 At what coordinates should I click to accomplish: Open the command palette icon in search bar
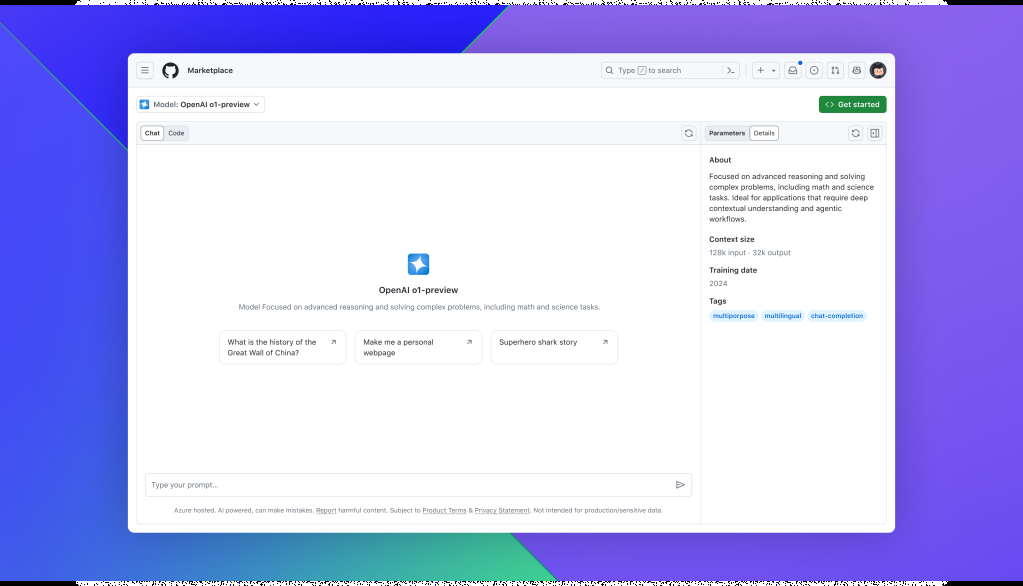731,70
